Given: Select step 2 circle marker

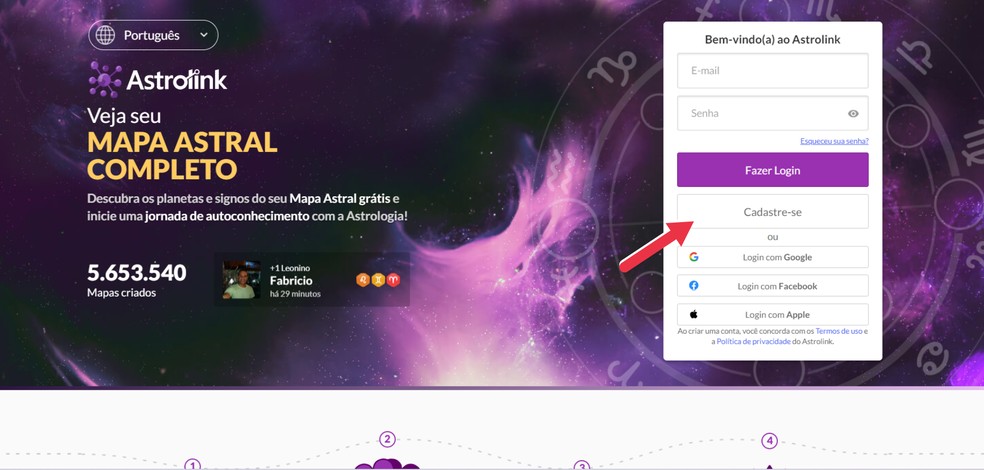Looking at the screenshot, I should (x=388, y=439).
